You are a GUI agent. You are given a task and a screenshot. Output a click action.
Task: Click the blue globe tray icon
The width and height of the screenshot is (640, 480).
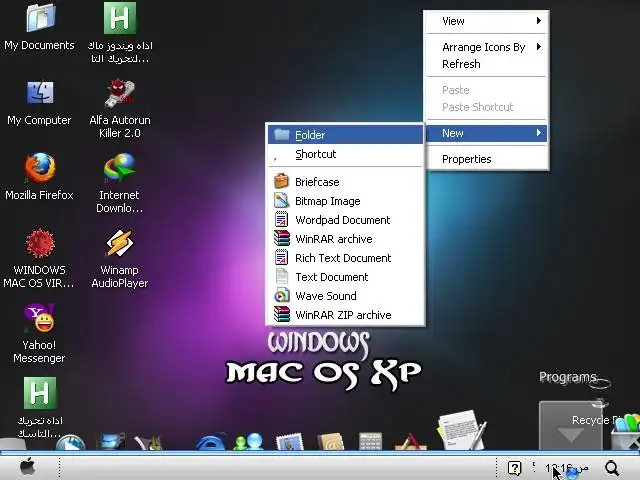coord(572,471)
